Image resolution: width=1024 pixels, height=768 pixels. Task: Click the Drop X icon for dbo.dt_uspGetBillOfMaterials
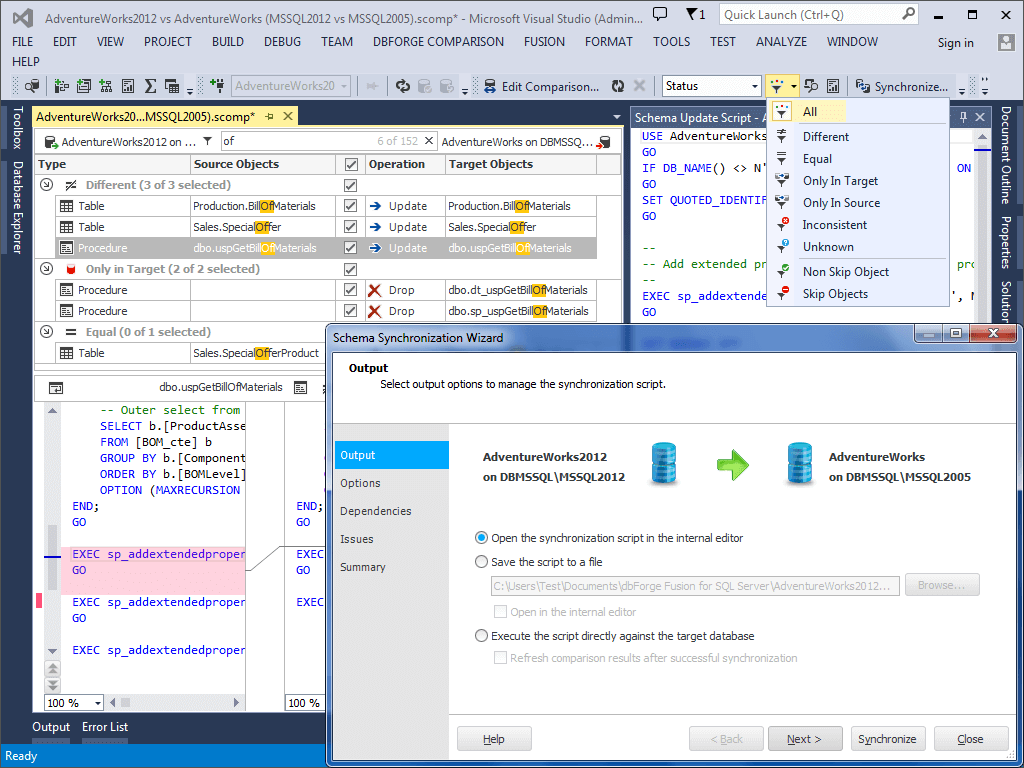click(x=374, y=290)
